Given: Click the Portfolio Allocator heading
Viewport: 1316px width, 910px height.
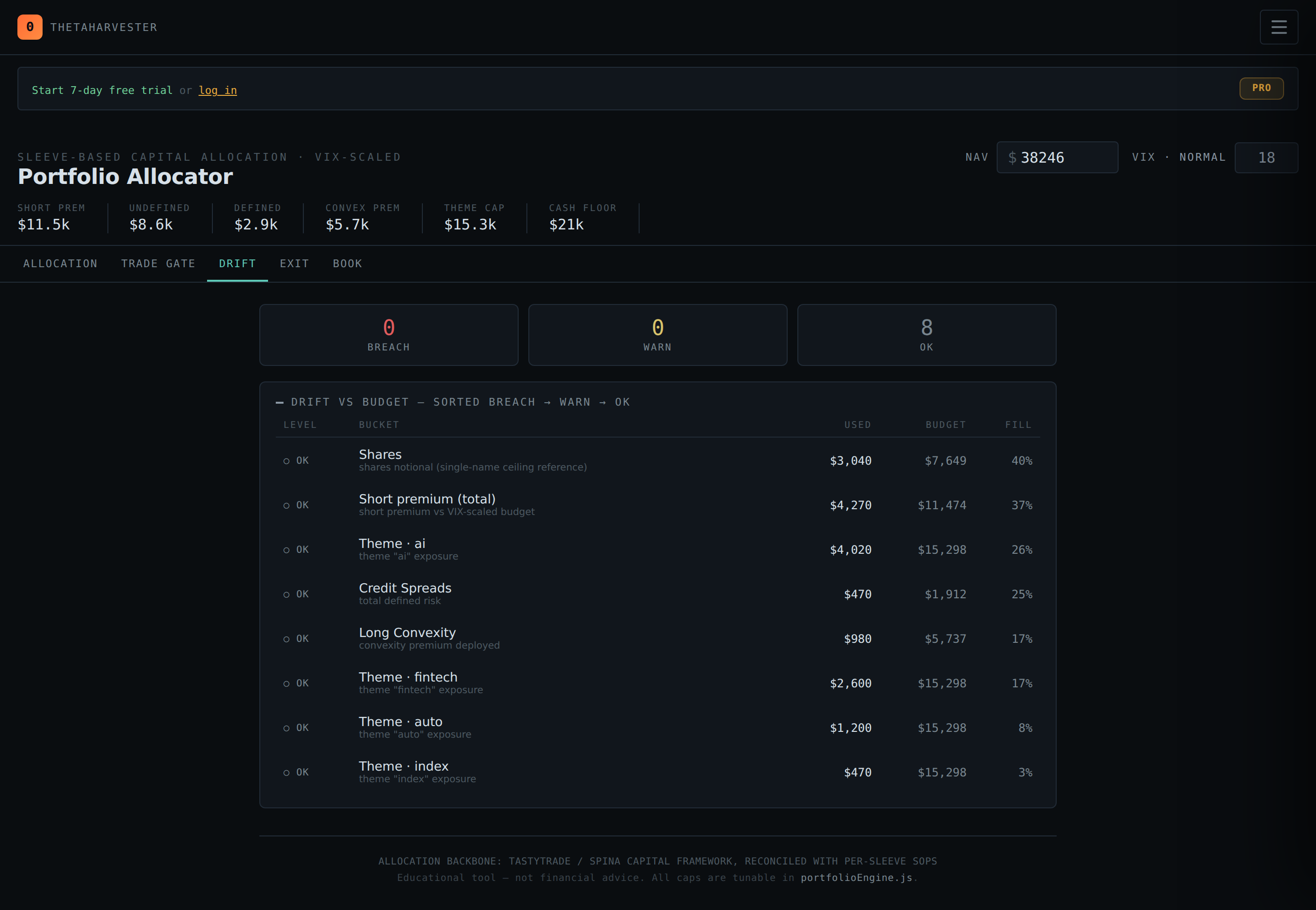Looking at the screenshot, I should (x=125, y=177).
